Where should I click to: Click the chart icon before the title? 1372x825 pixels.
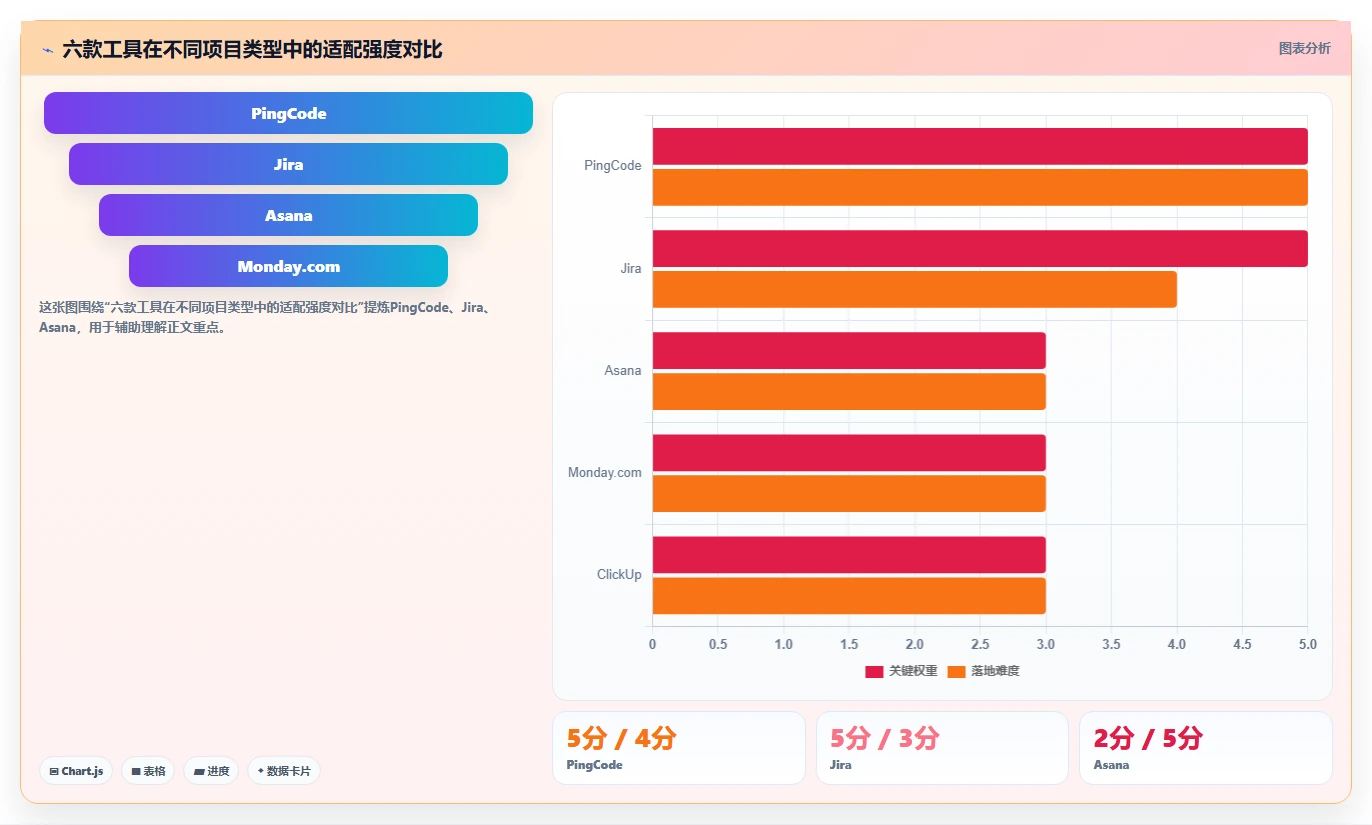[48, 50]
